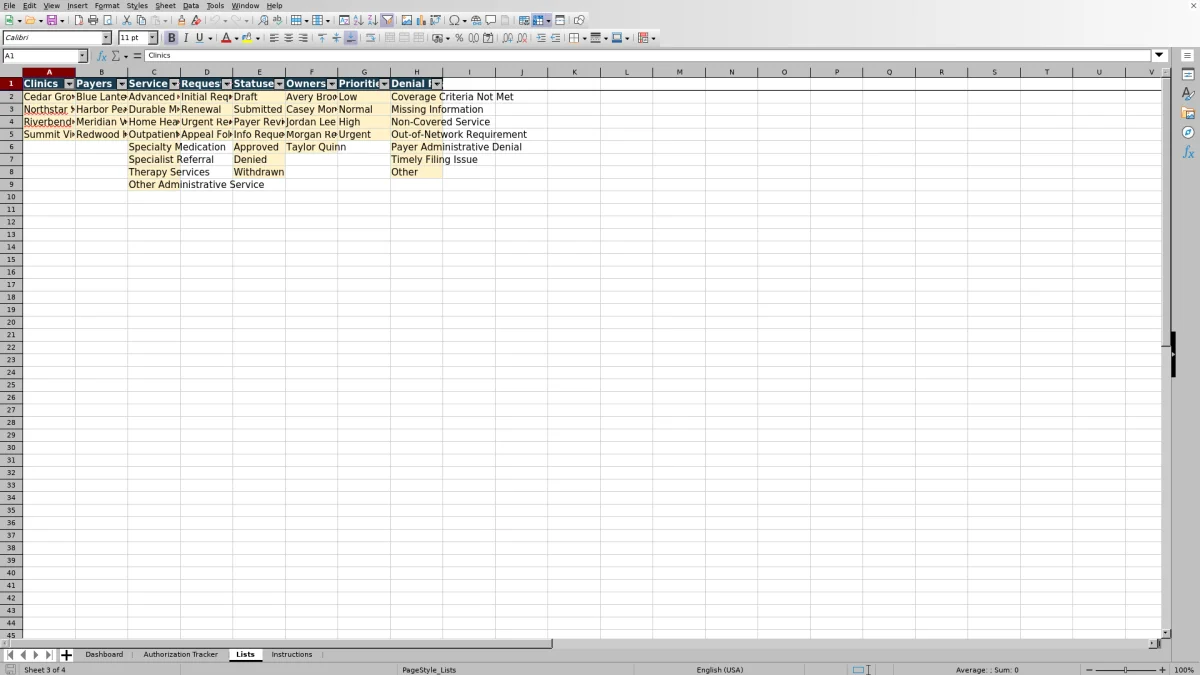Toggle the AutoFilter funnel button
The image size is (1200, 675).
387,20
